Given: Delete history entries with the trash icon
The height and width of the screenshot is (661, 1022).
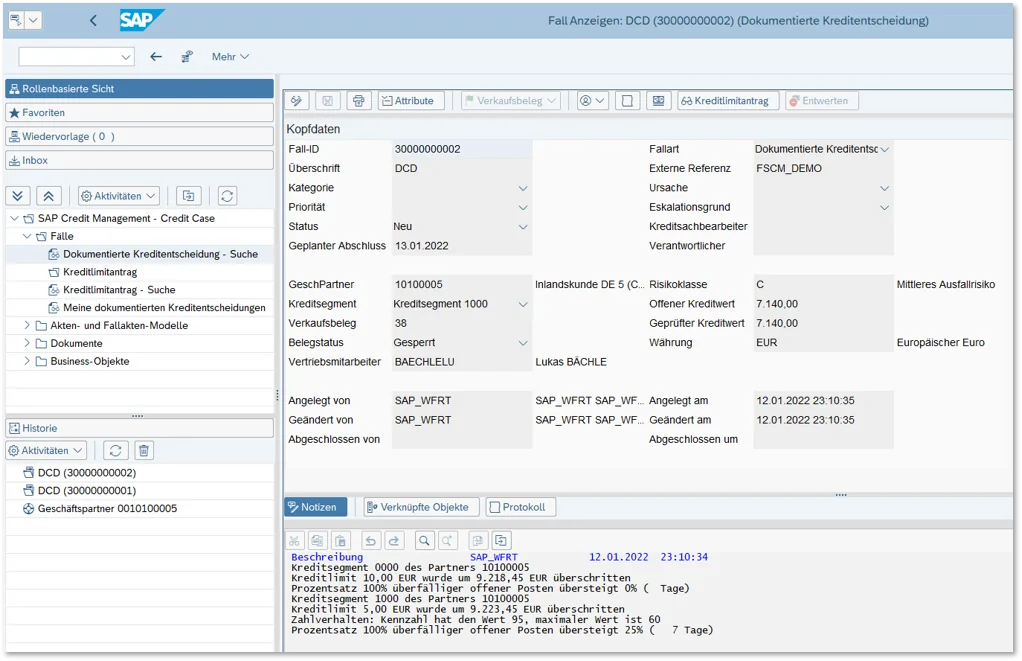Looking at the screenshot, I should pyautogui.click(x=144, y=451).
